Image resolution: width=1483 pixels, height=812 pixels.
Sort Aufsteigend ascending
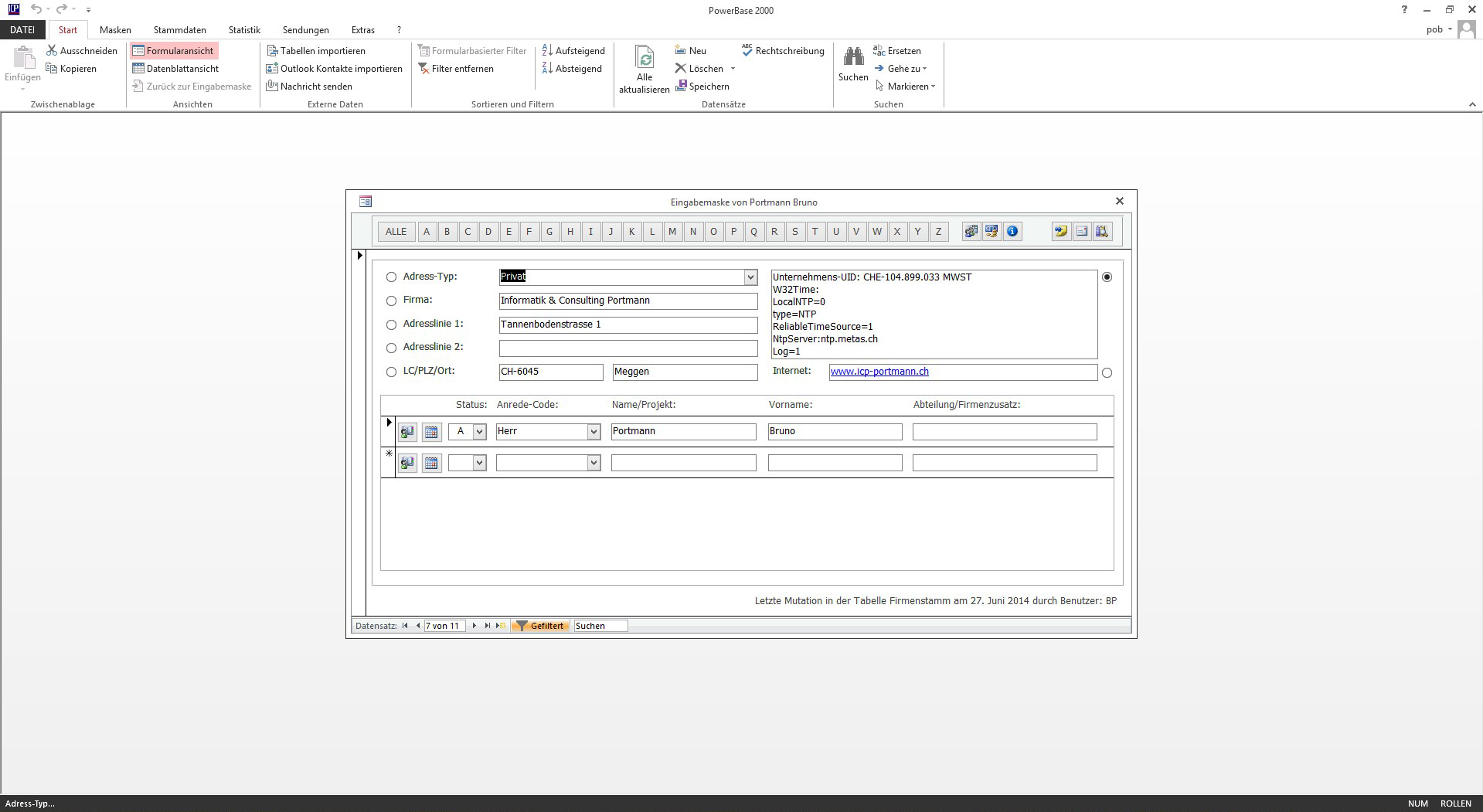573,51
